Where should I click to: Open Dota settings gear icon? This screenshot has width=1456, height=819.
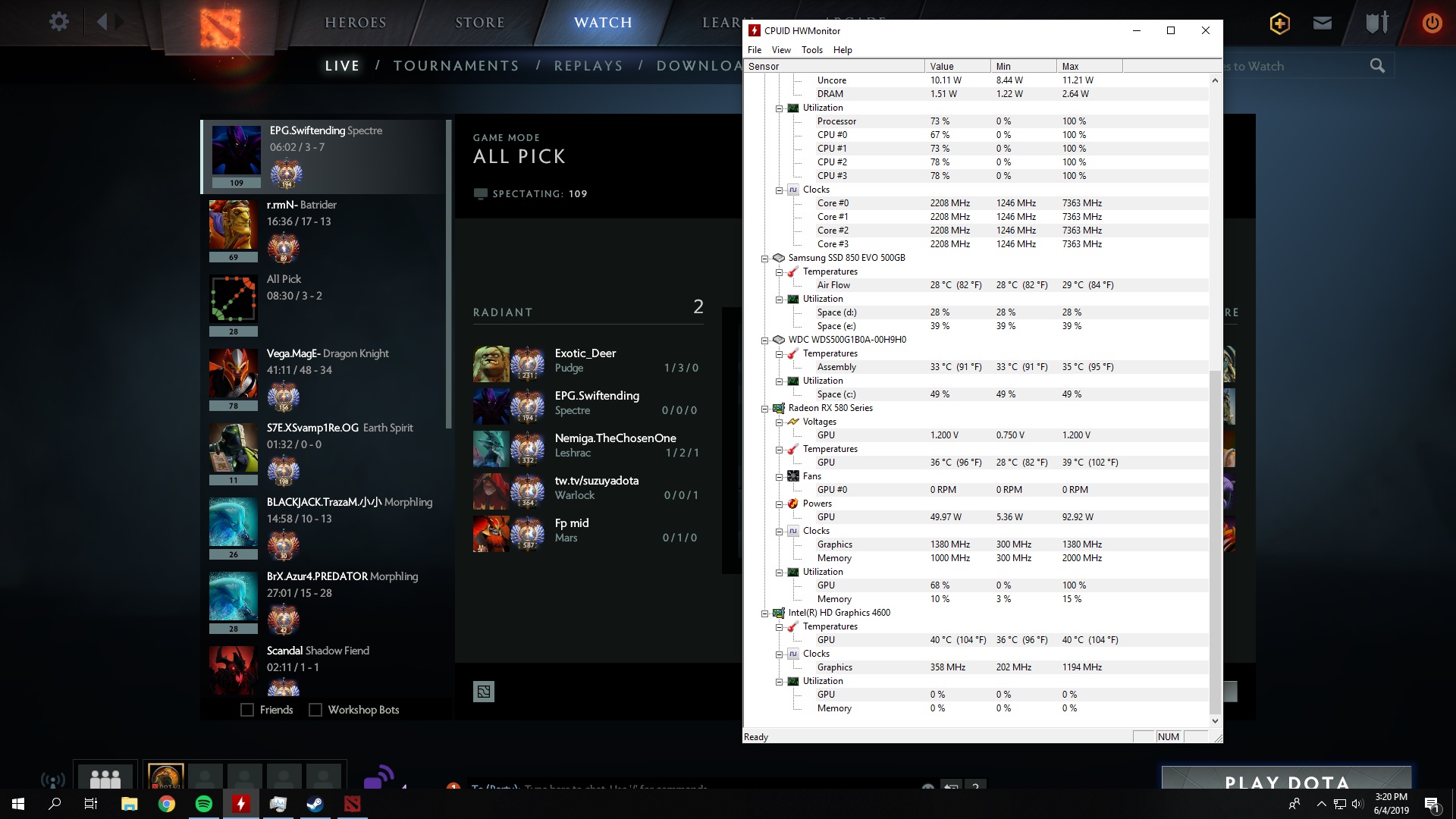coord(59,22)
